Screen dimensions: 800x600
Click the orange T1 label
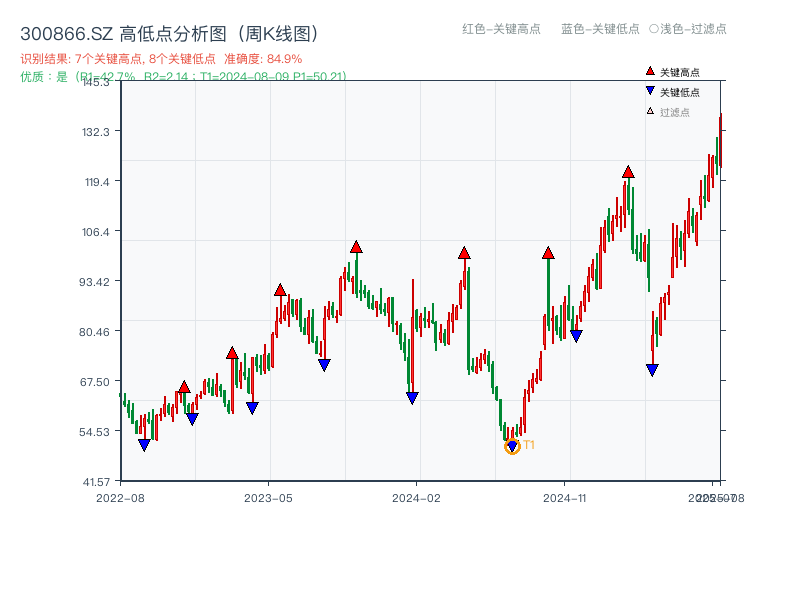pos(529,445)
